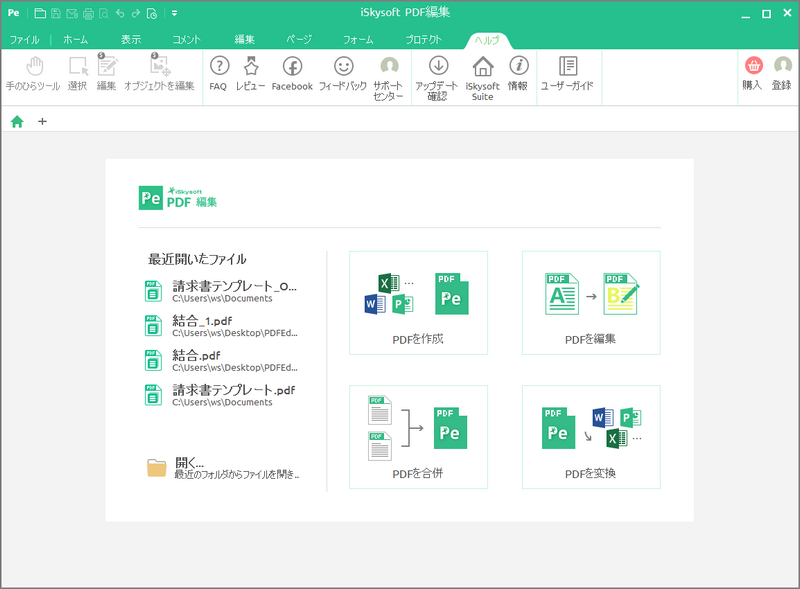Switch to the ページ tab

pos(298,39)
